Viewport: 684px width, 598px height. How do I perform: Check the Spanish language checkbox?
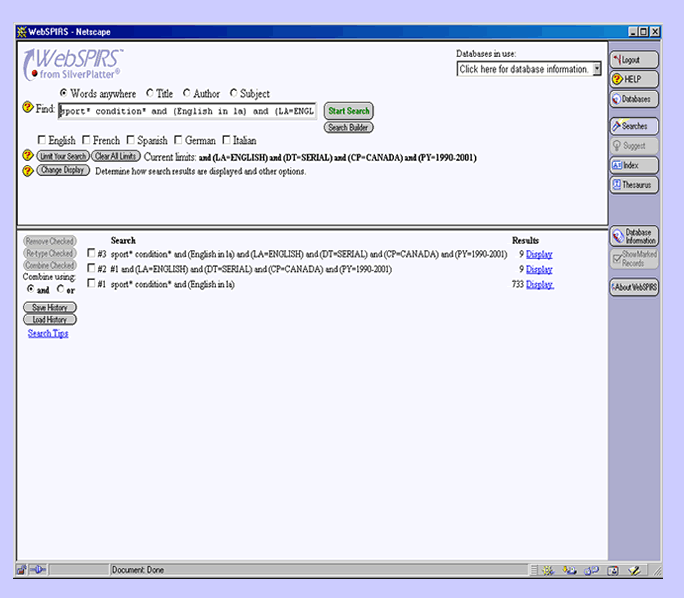130,140
